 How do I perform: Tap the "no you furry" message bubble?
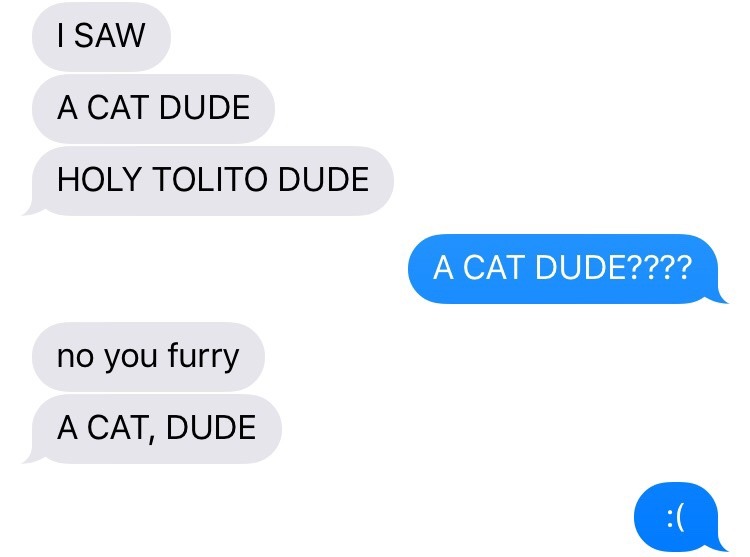pyautogui.click(x=148, y=357)
